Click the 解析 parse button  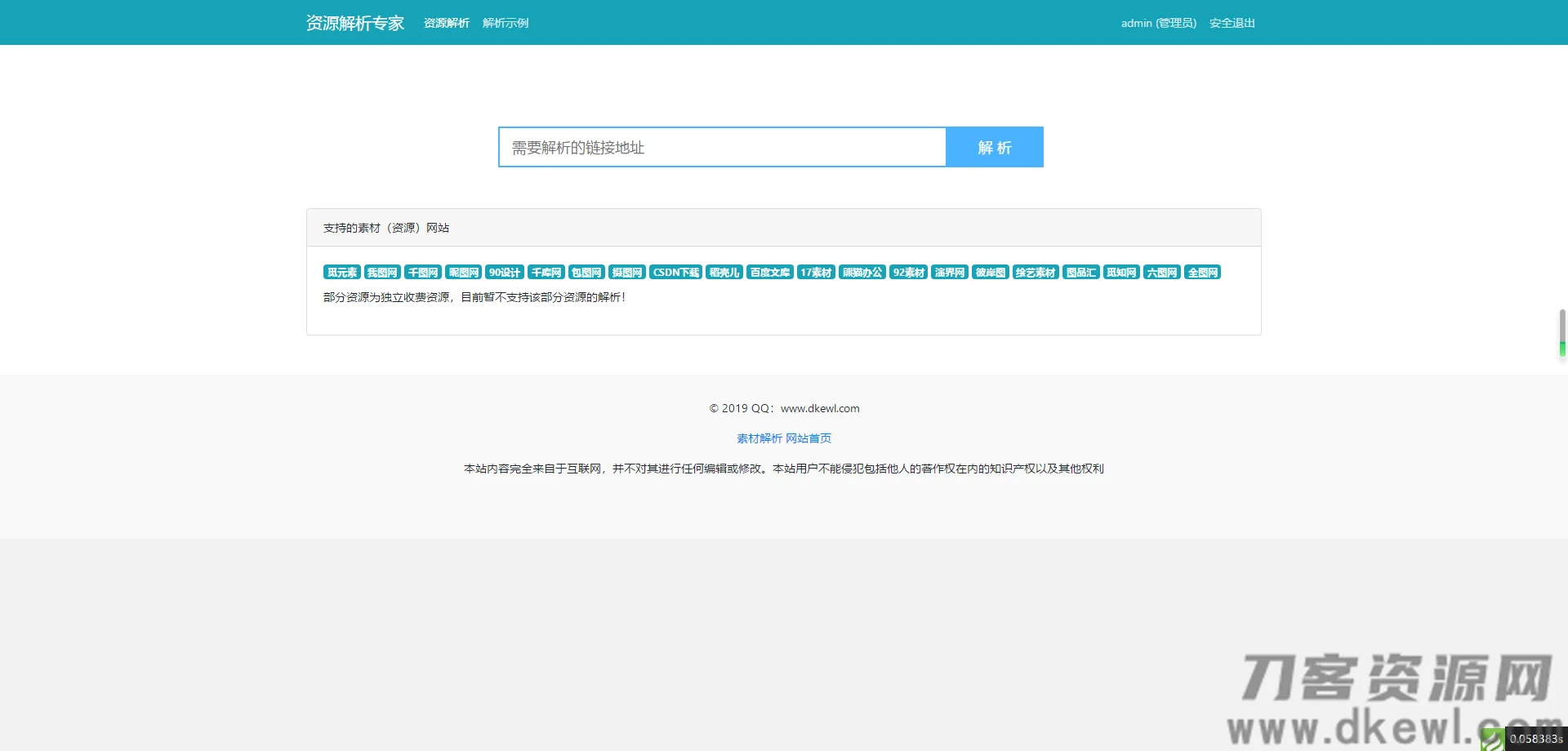pyautogui.click(x=994, y=147)
